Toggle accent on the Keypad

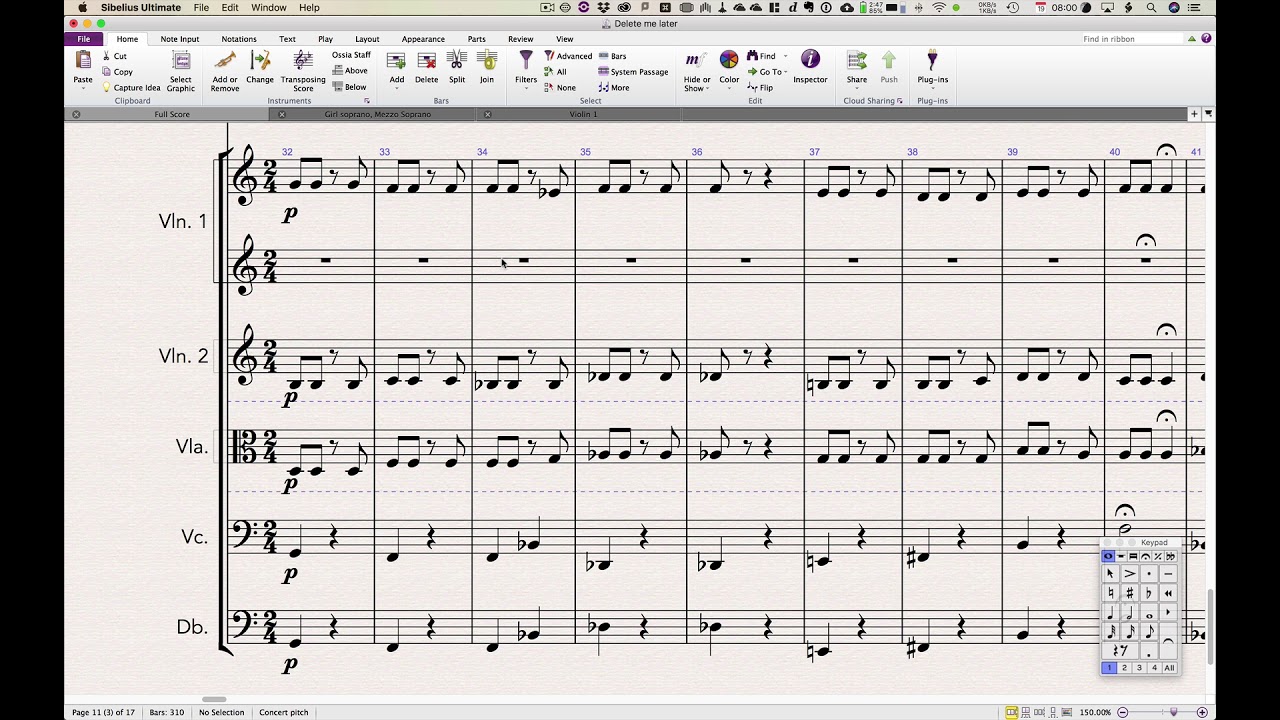point(1130,574)
